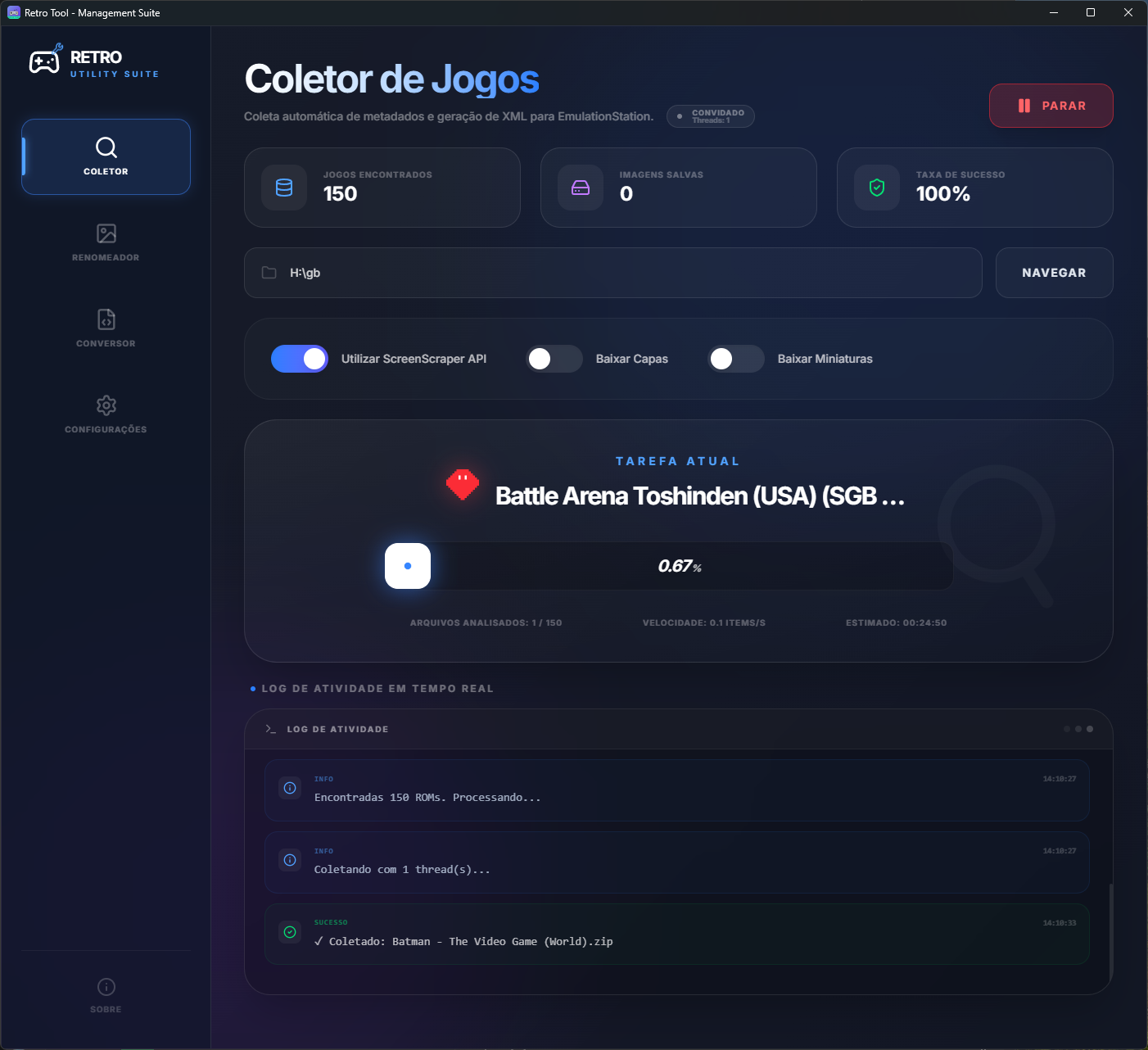This screenshot has width=1148, height=1050.
Task: Click the Jogos Encontrados database icon
Action: click(283, 188)
